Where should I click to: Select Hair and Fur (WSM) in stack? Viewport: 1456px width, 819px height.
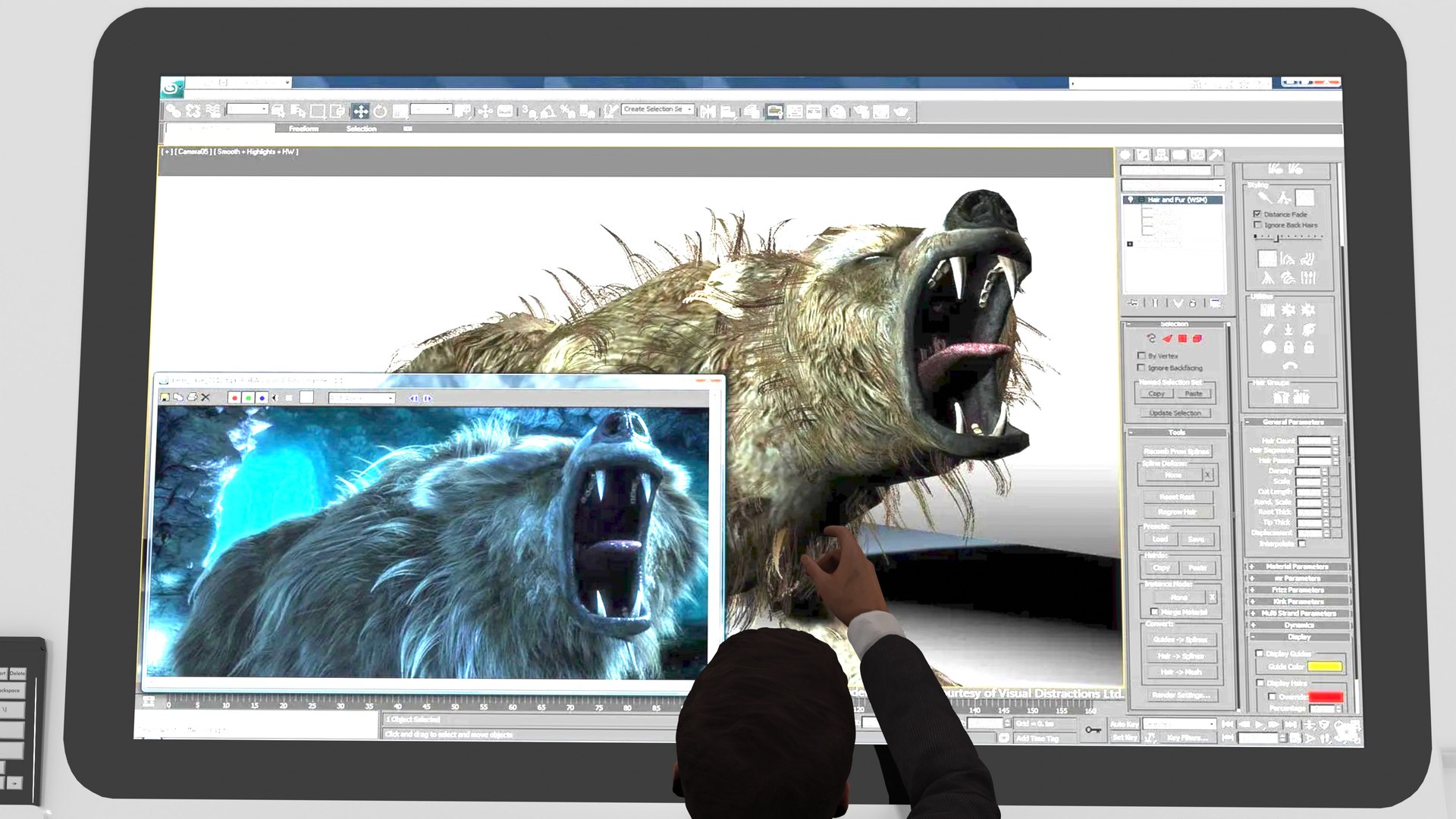pos(1173,199)
